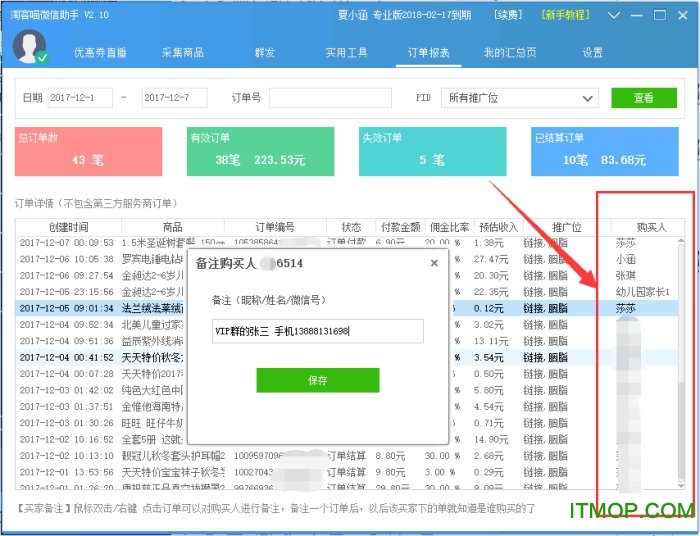This screenshot has width=700, height=536.
Task: Select order row 2017-12-02 10:13:10
Action: pos(346,456)
